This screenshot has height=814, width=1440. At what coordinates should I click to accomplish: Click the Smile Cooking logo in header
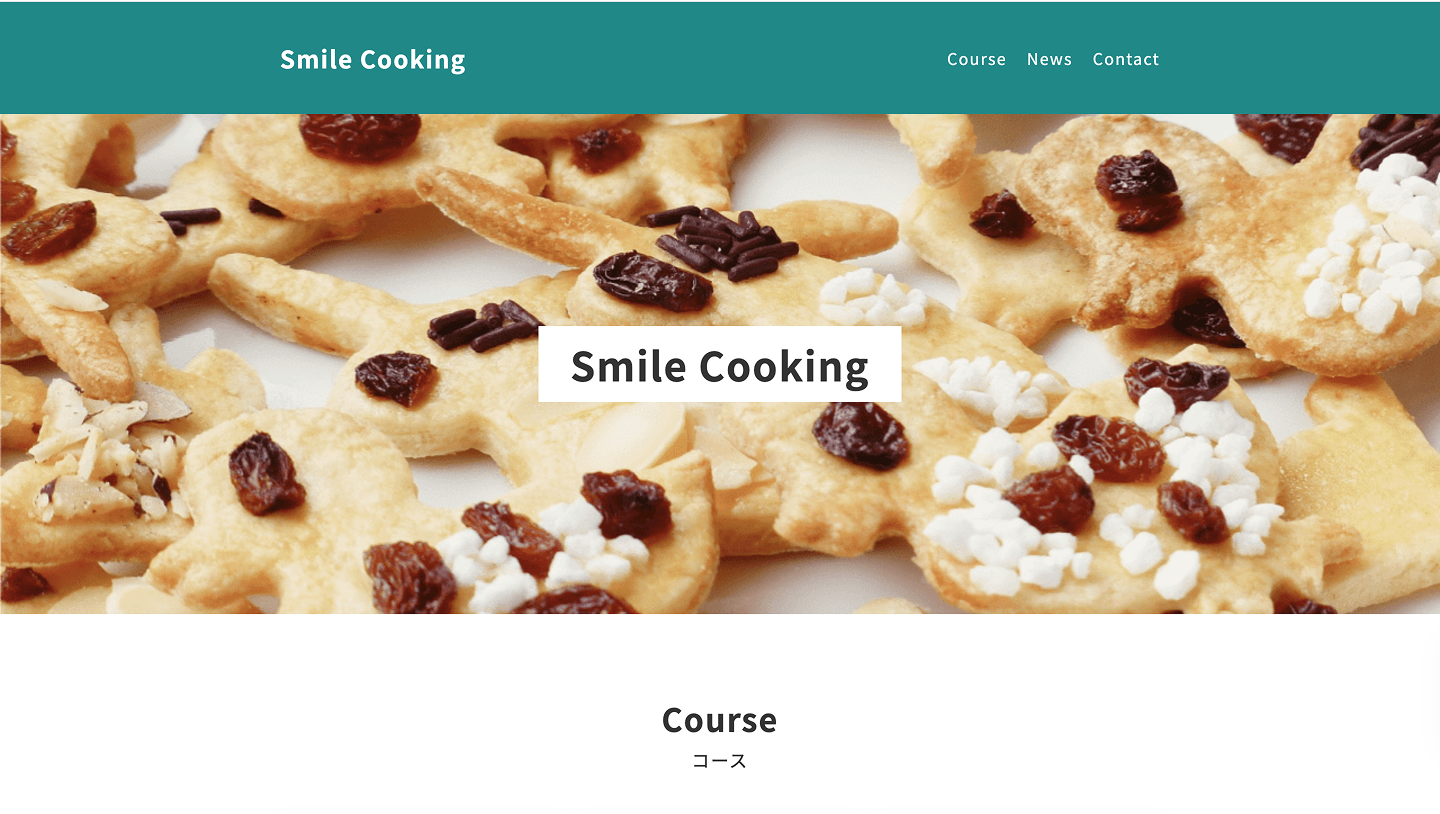(x=372, y=60)
